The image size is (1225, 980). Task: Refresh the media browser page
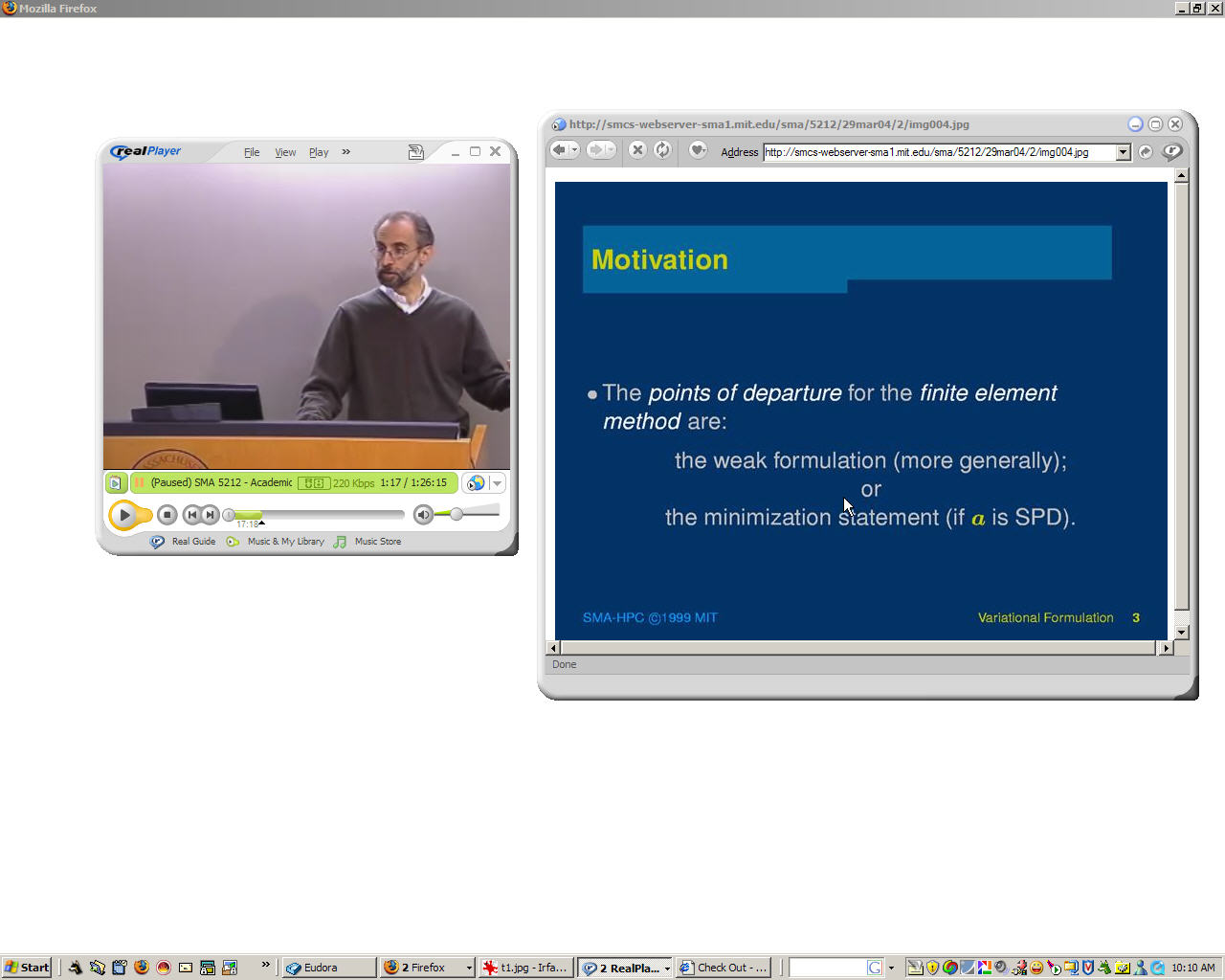662,150
